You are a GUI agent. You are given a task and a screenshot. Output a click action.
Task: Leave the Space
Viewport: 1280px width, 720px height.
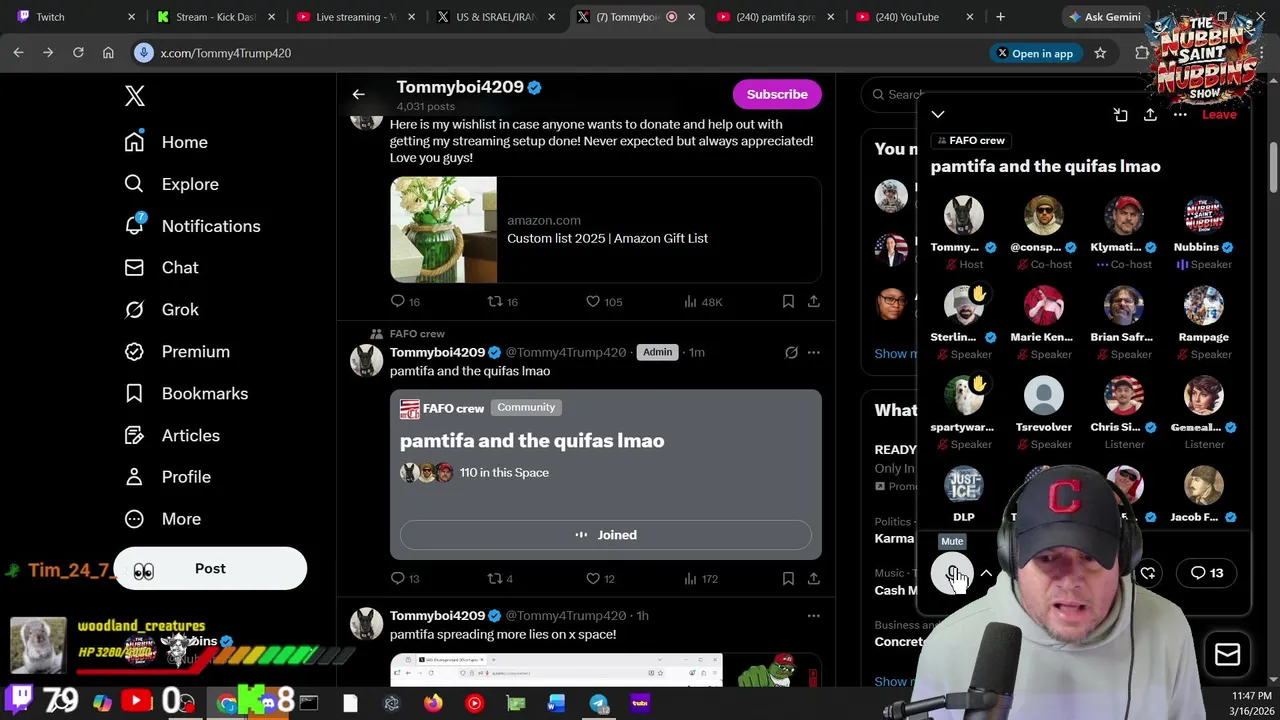point(1219,115)
